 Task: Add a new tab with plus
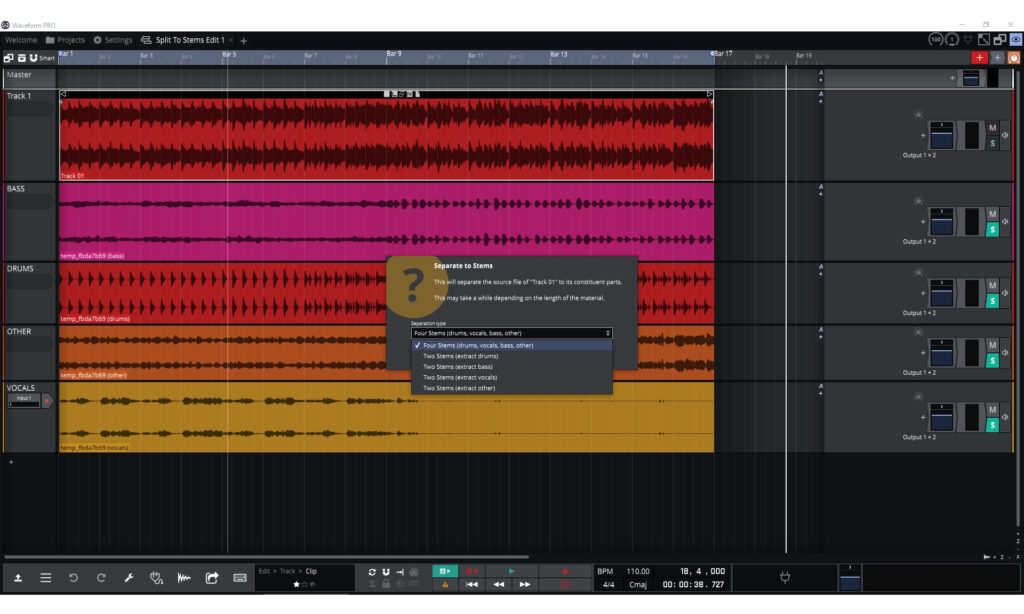click(x=244, y=41)
